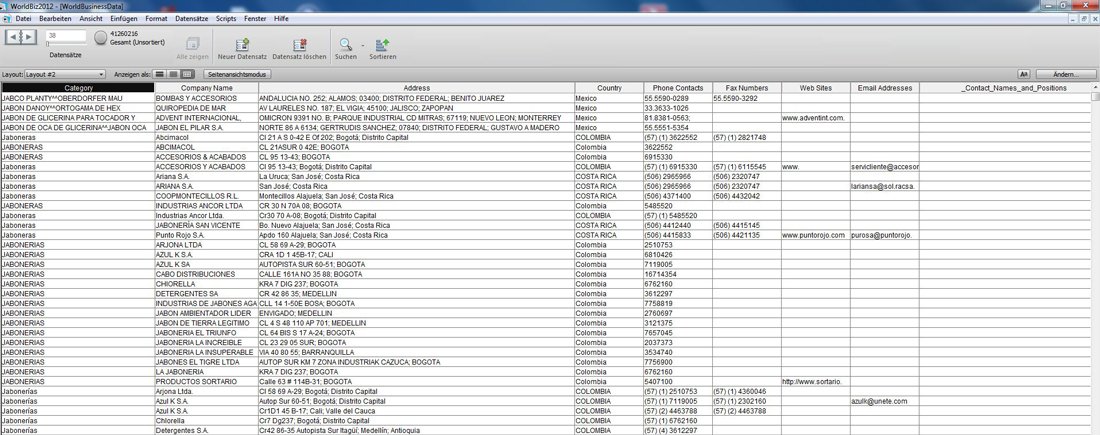This screenshot has height=435, width=1100.
Task: Click the Alle zeigen icon
Action: pyautogui.click(x=192, y=44)
